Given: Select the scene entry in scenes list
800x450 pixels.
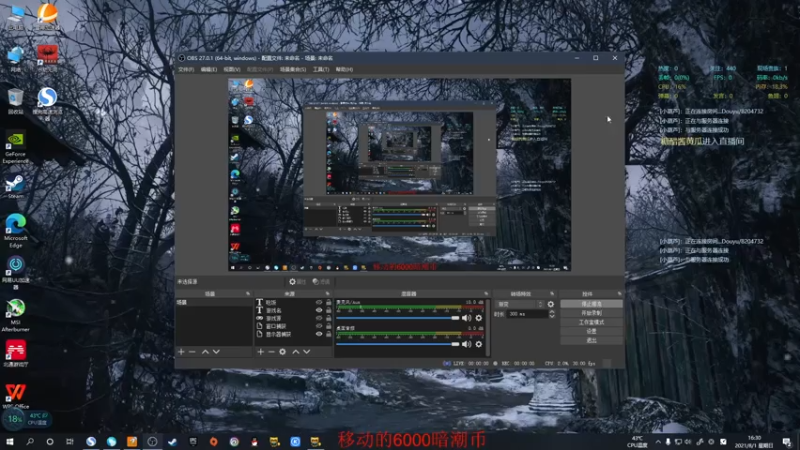Looking at the screenshot, I should [x=214, y=303].
